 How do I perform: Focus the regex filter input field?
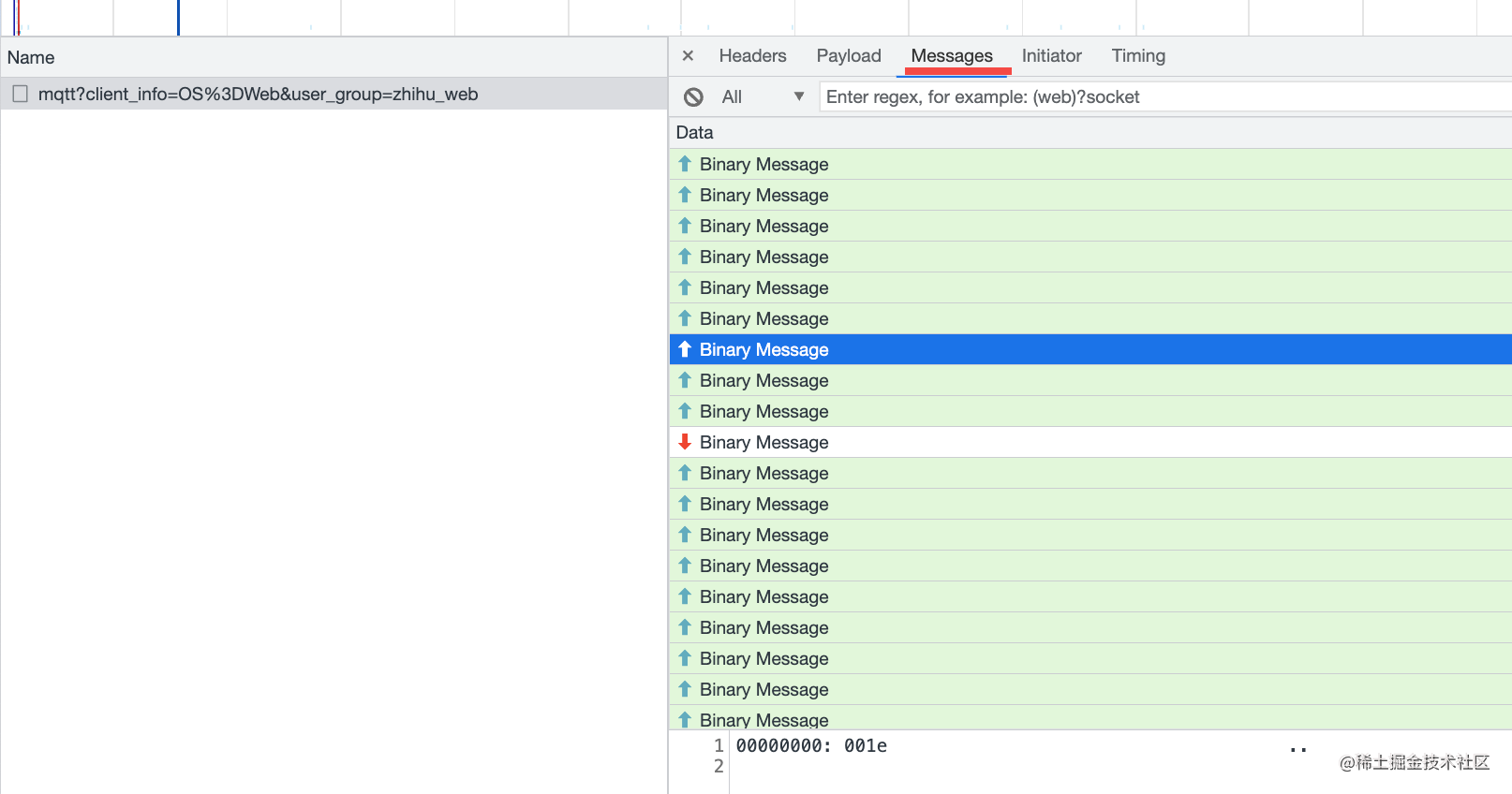coord(1165,96)
